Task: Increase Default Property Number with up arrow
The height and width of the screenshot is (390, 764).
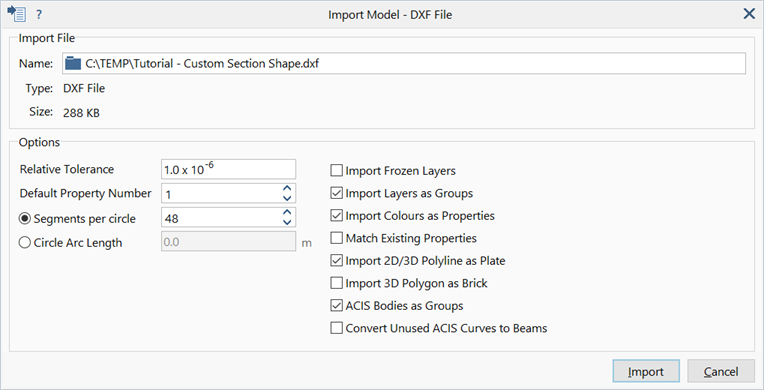Action: point(287,189)
